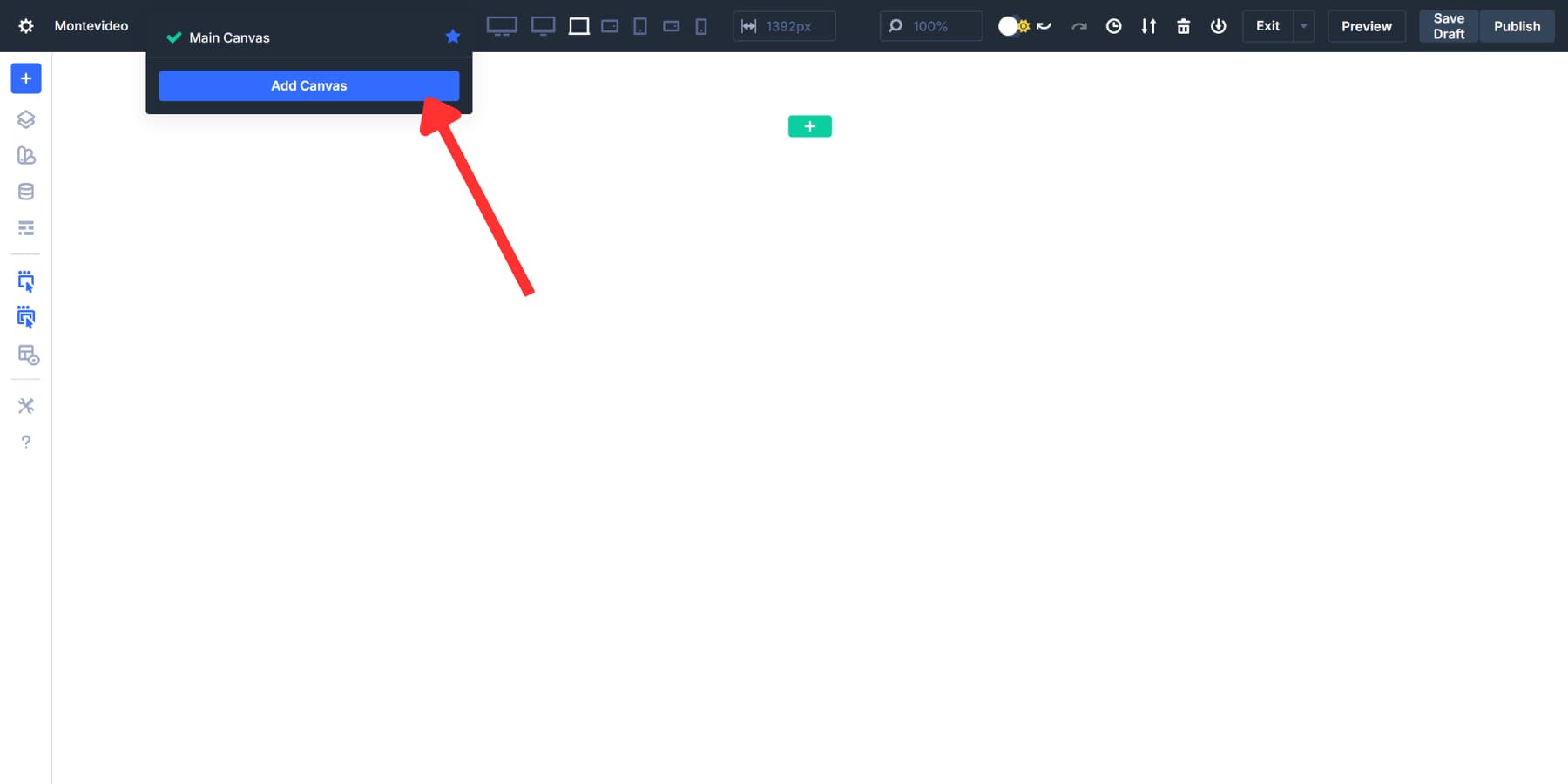
Task: Open the data/database panel
Action: click(25, 191)
